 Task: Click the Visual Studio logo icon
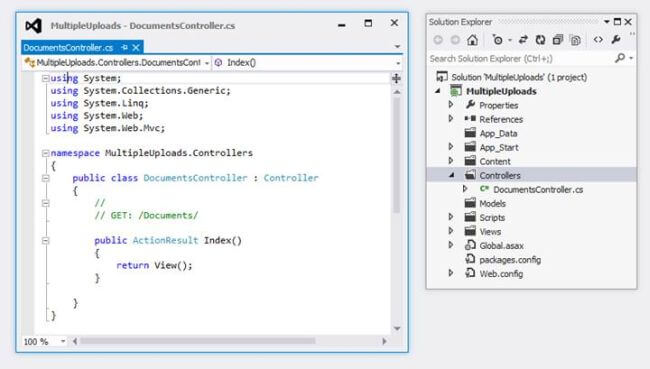(x=34, y=26)
